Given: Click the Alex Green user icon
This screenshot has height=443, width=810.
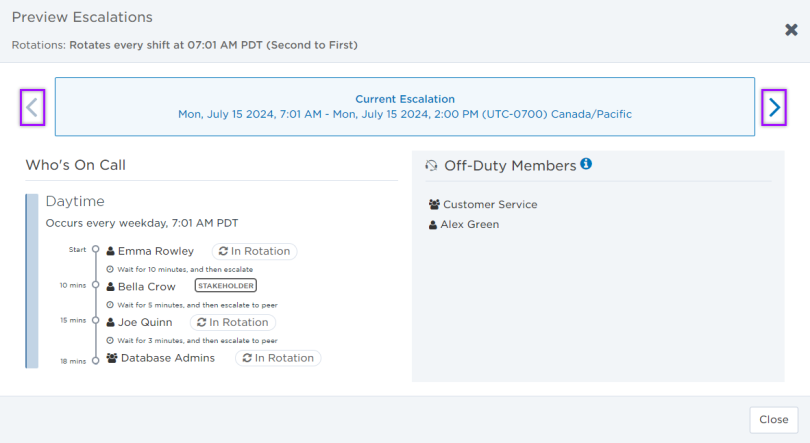Looking at the screenshot, I should pyautogui.click(x=433, y=225).
